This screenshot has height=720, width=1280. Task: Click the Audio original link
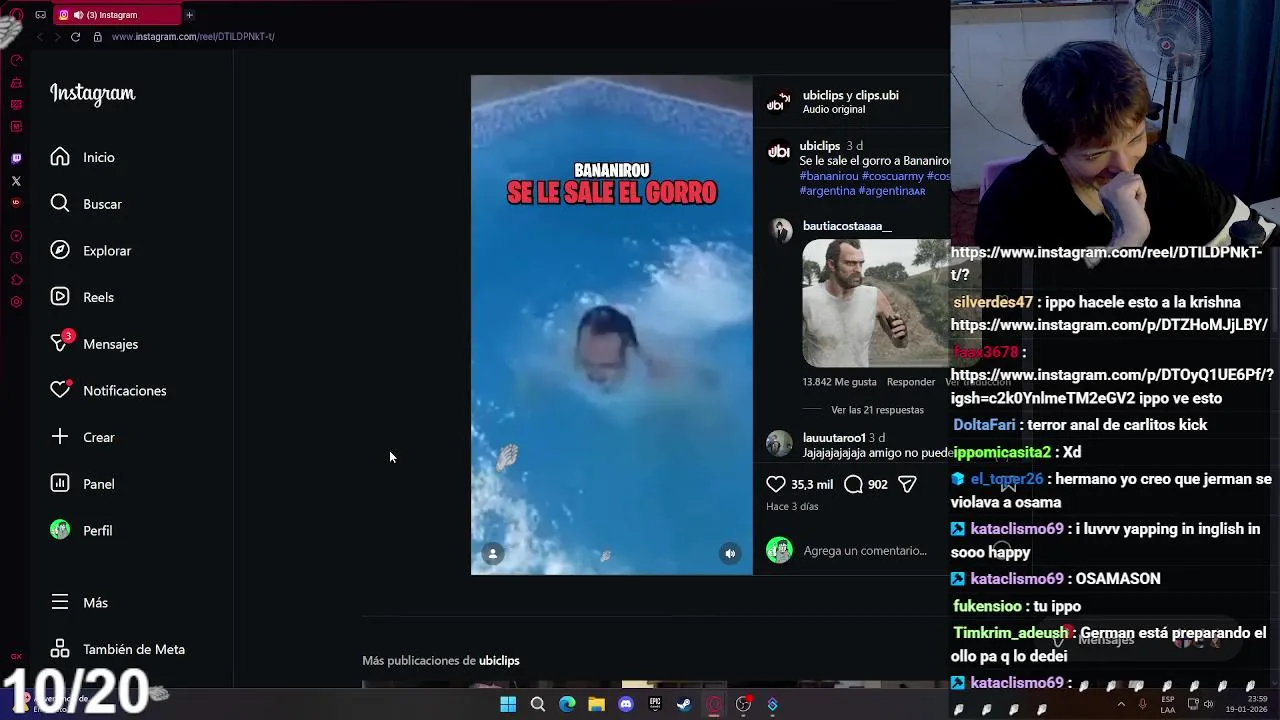[833, 109]
